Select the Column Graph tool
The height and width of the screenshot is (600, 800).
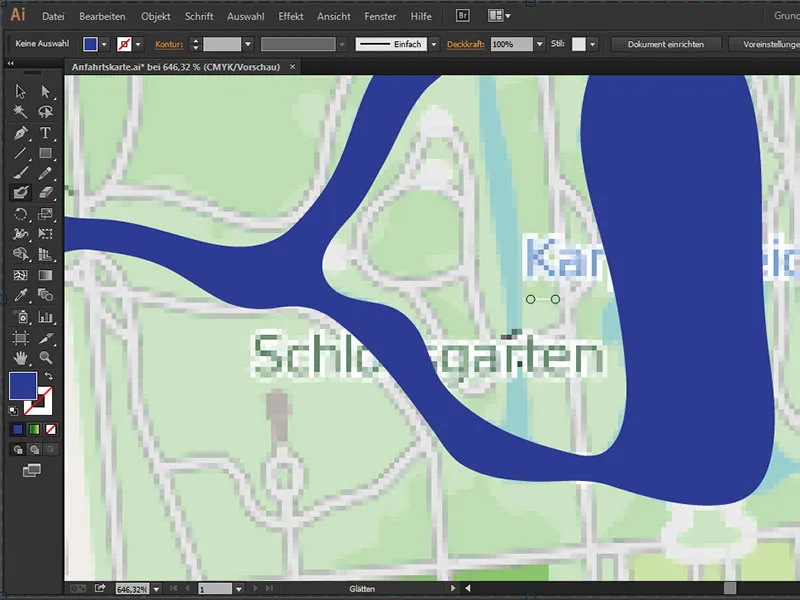[45, 317]
